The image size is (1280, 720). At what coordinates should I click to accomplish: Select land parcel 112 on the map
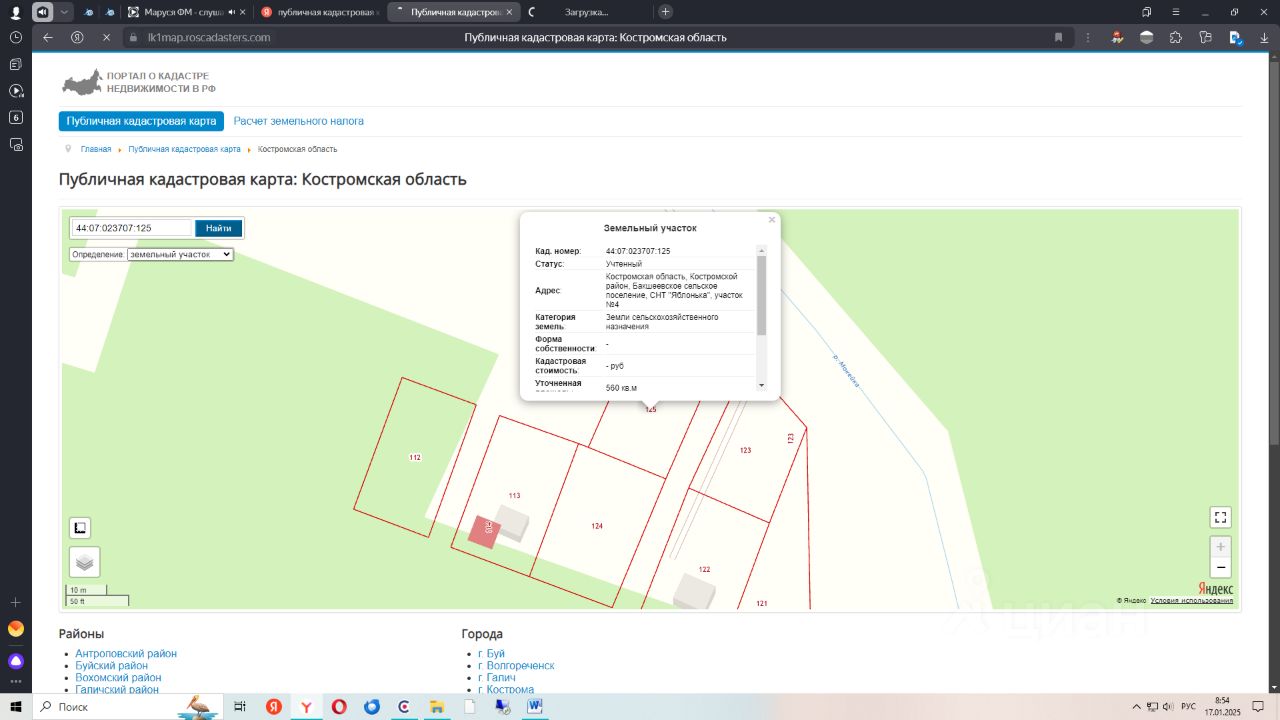click(415, 457)
